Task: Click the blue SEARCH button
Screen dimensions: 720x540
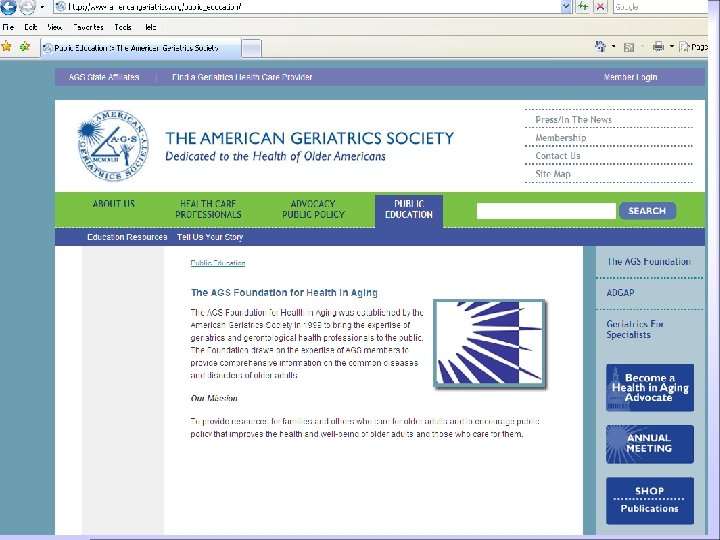Action: [647, 211]
